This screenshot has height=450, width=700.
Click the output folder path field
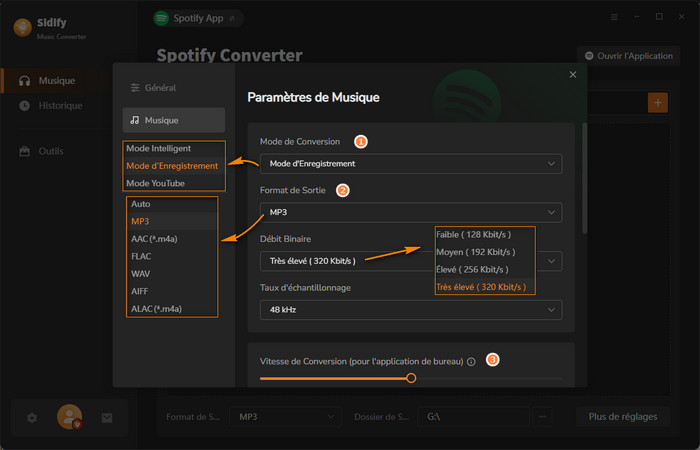pos(472,416)
